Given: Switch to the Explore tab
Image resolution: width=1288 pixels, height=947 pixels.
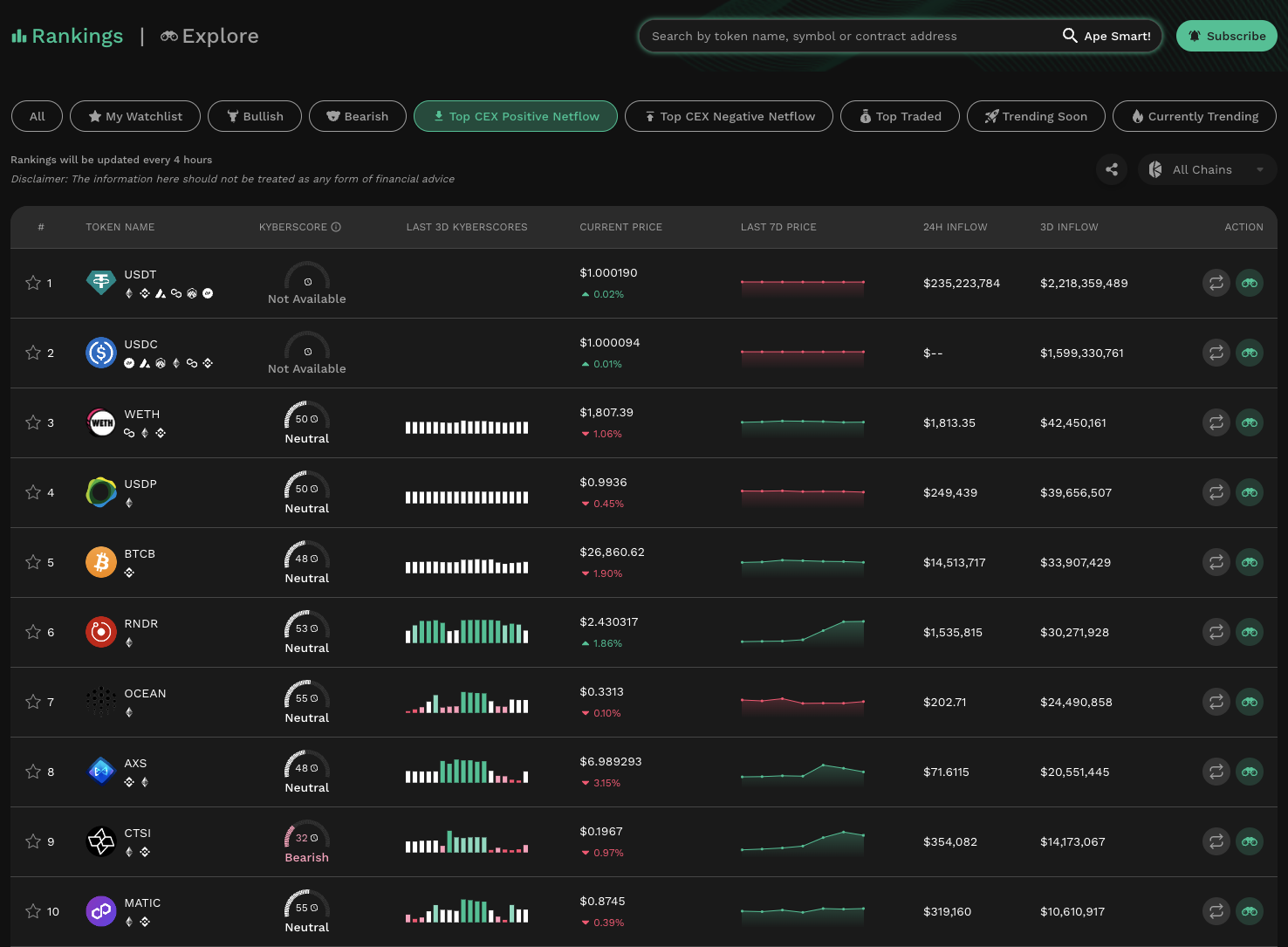Looking at the screenshot, I should 209,36.
